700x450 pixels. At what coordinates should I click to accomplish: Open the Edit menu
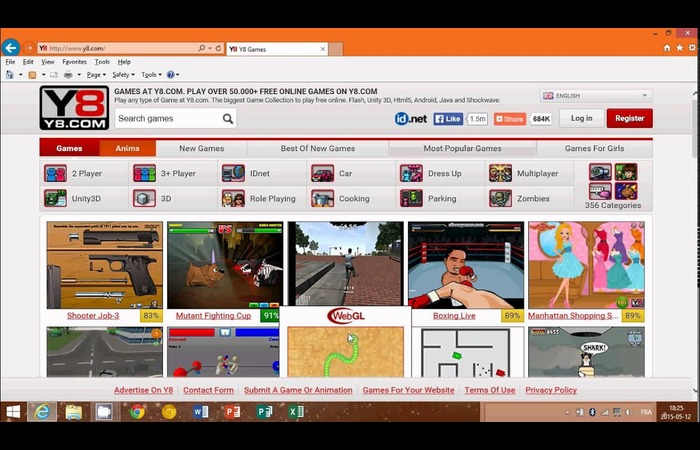coord(28,62)
